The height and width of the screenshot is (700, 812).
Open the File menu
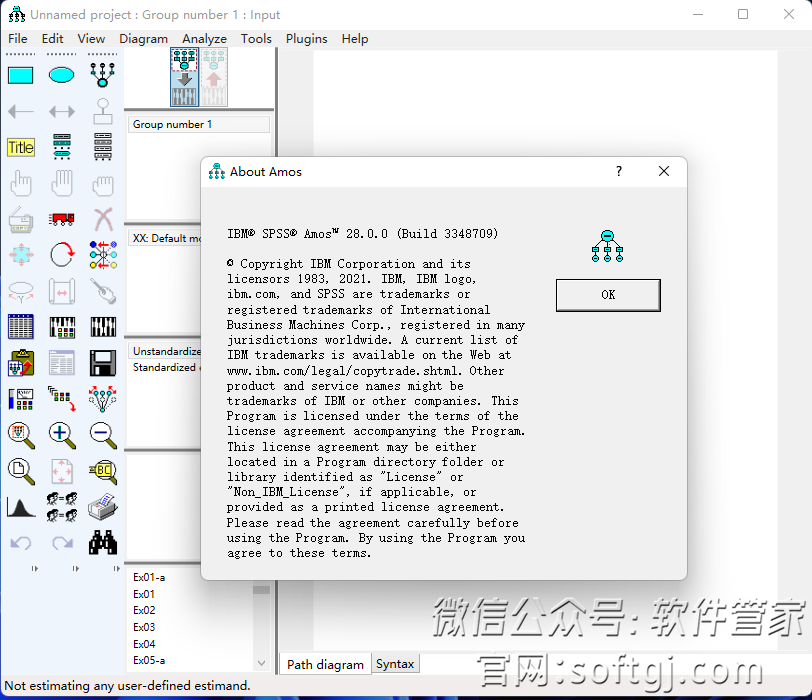18,39
